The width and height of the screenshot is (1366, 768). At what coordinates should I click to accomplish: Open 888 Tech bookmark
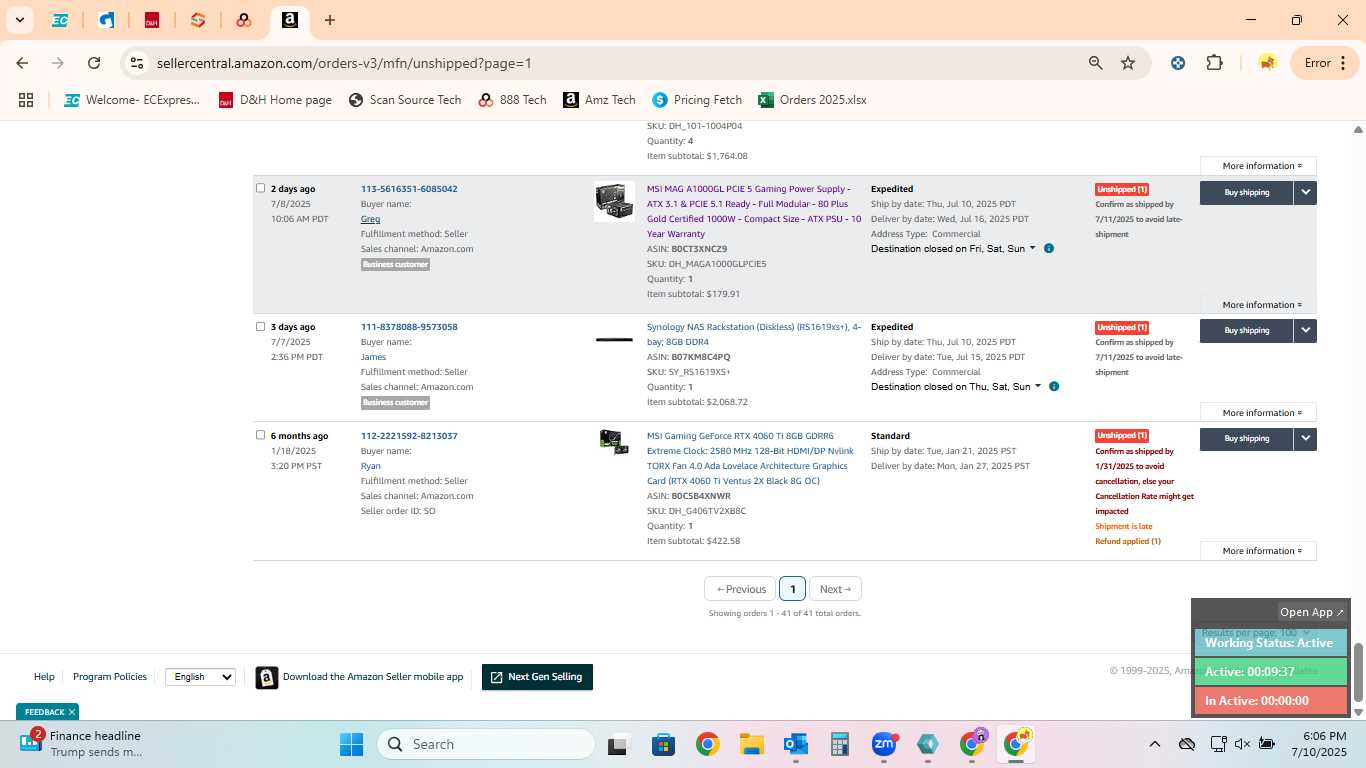(512, 100)
